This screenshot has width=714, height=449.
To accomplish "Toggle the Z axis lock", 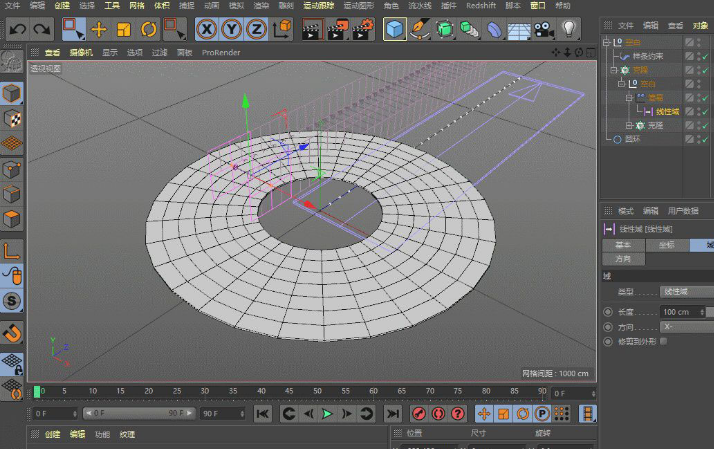I will pos(256,29).
